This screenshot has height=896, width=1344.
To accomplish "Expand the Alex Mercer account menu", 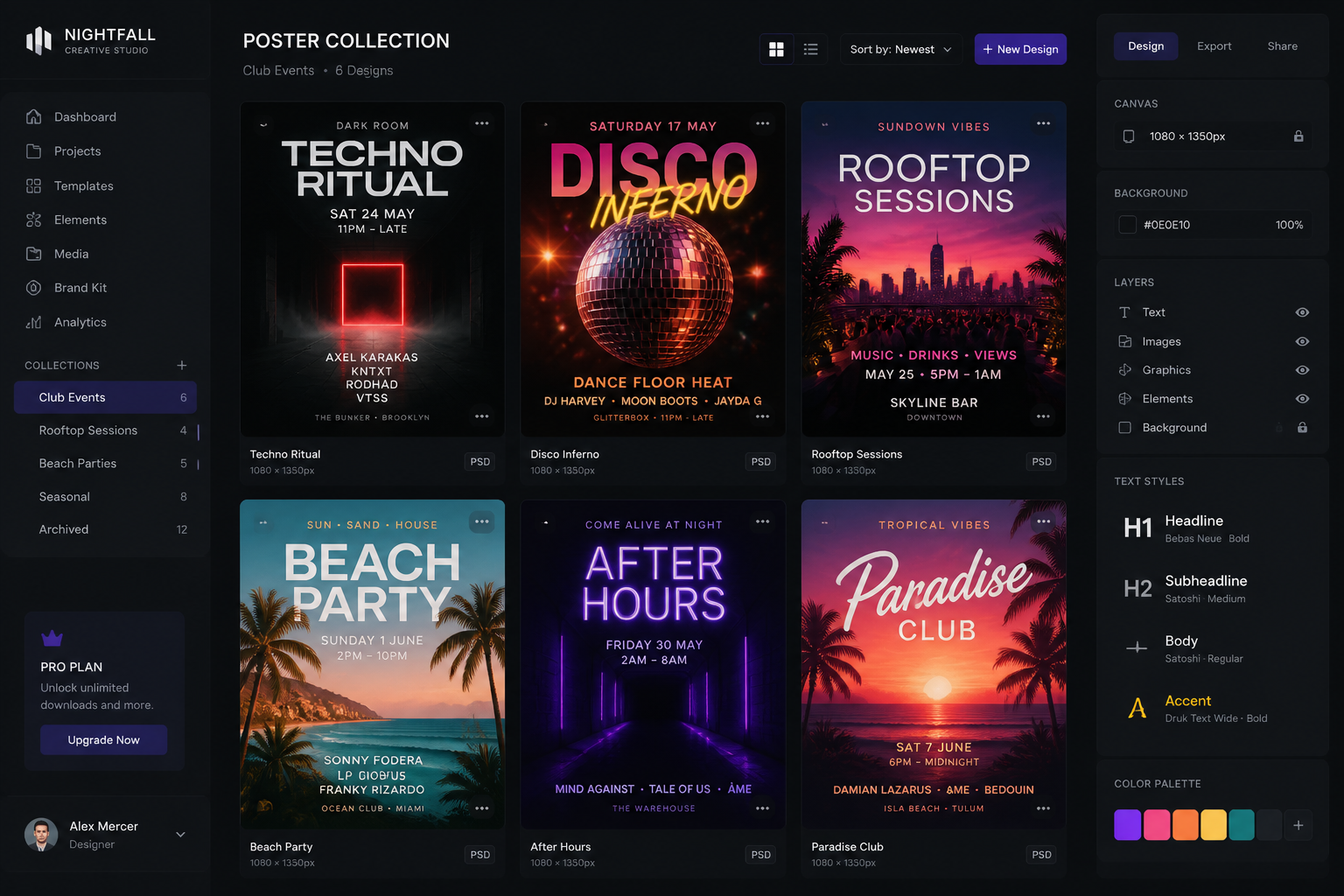I will (x=180, y=835).
